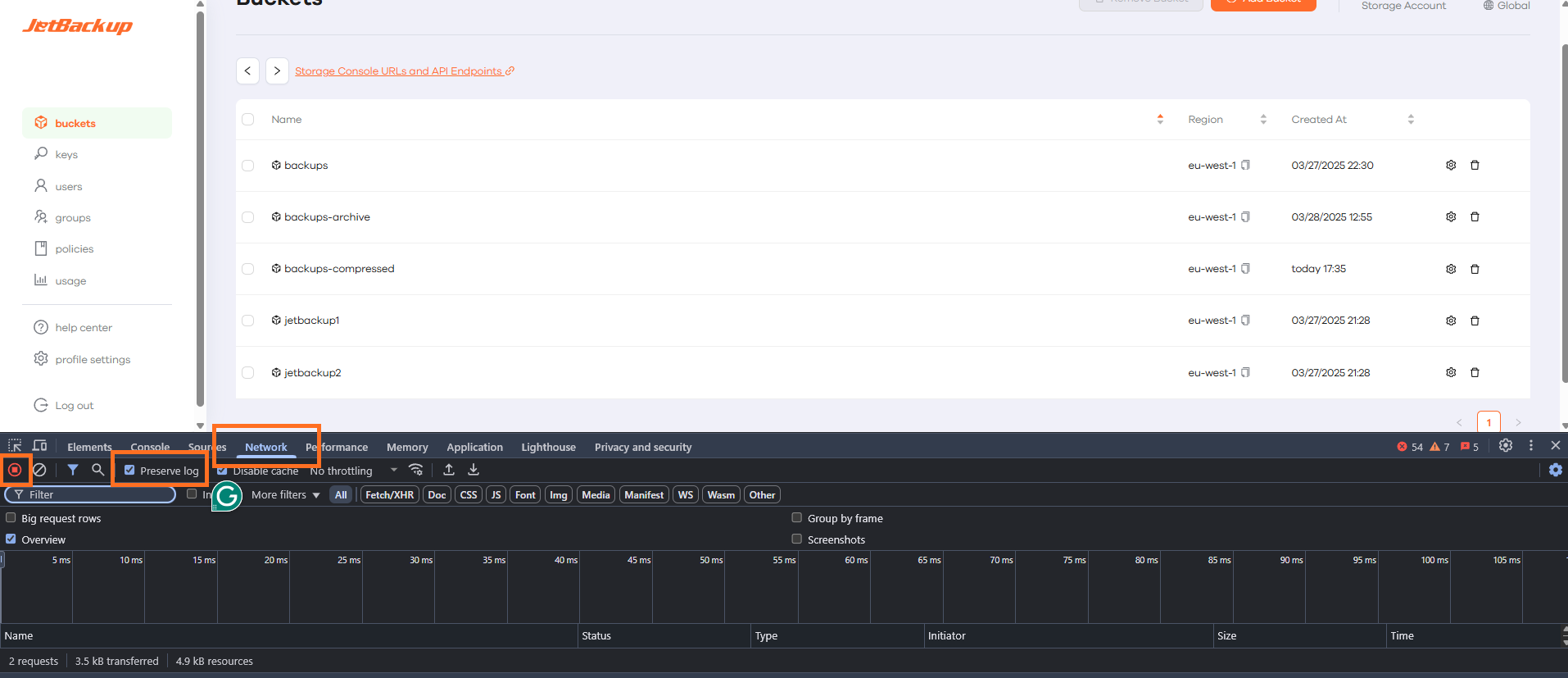Open settings gear for backups-compressed bucket

(x=1451, y=269)
